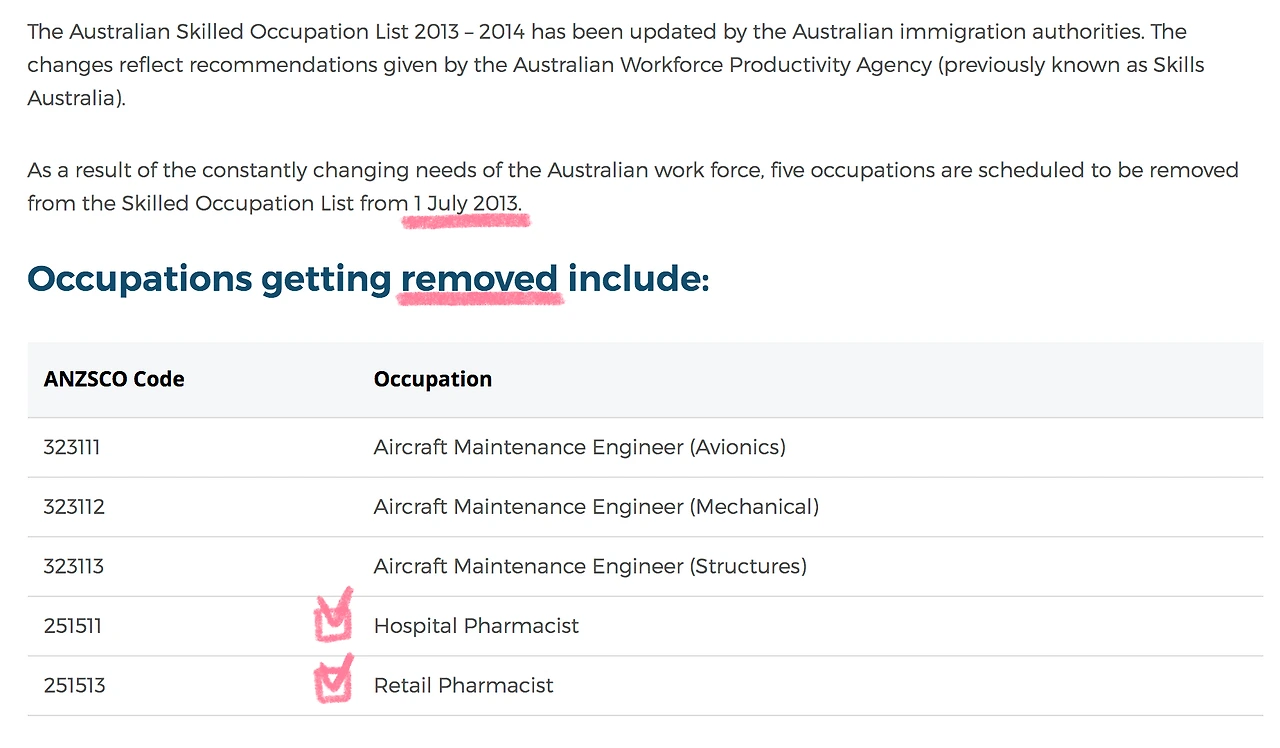The width and height of the screenshot is (1280, 748).
Task: Click the underlined word removed in heading
Action: pyautogui.click(x=479, y=278)
